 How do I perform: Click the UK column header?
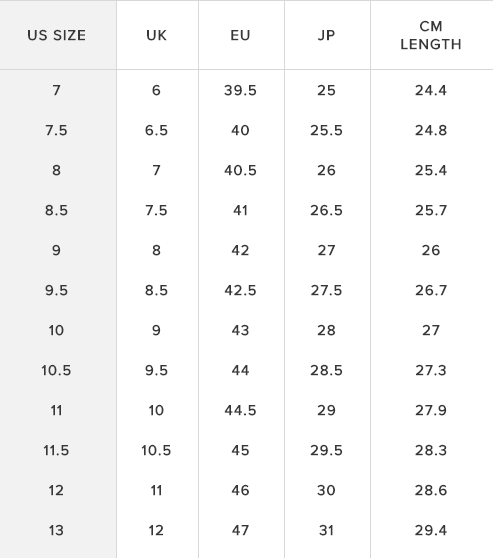coord(156,35)
